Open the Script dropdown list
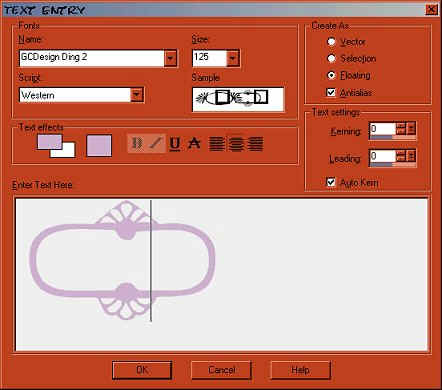 pyautogui.click(x=137, y=95)
